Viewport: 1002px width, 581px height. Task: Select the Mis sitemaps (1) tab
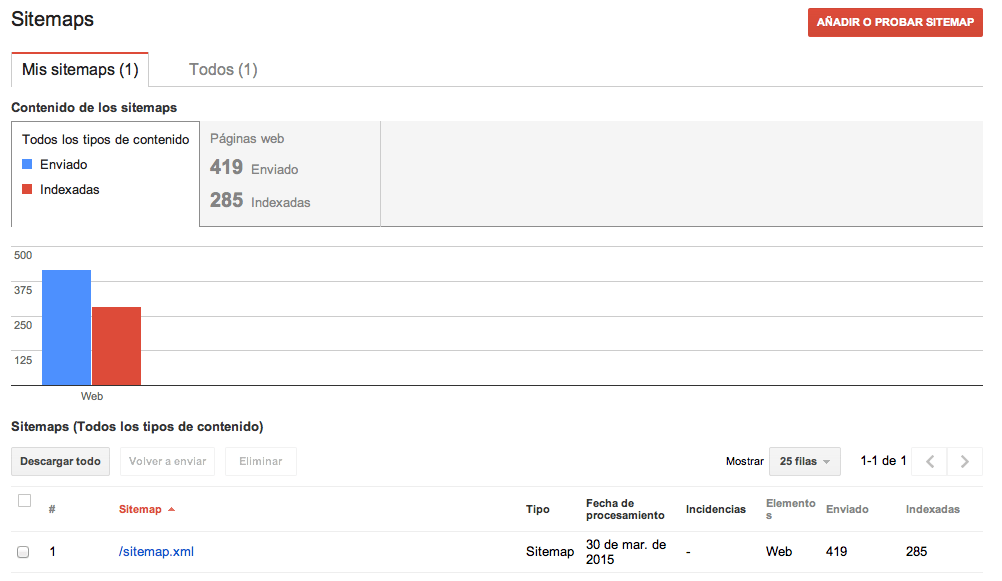click(79, 69)
